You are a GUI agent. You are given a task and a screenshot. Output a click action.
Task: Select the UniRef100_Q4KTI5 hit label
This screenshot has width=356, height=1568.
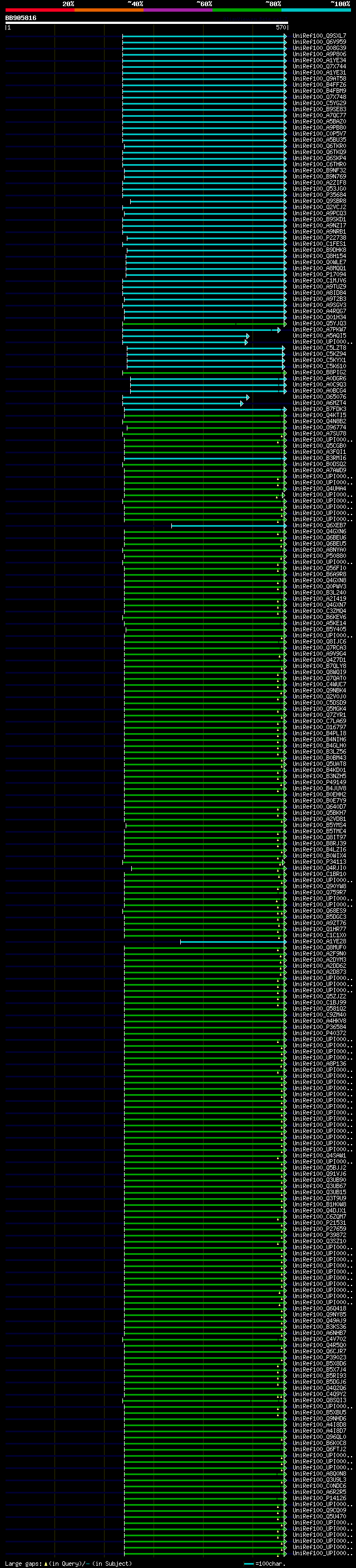click(x=319, y=416)
